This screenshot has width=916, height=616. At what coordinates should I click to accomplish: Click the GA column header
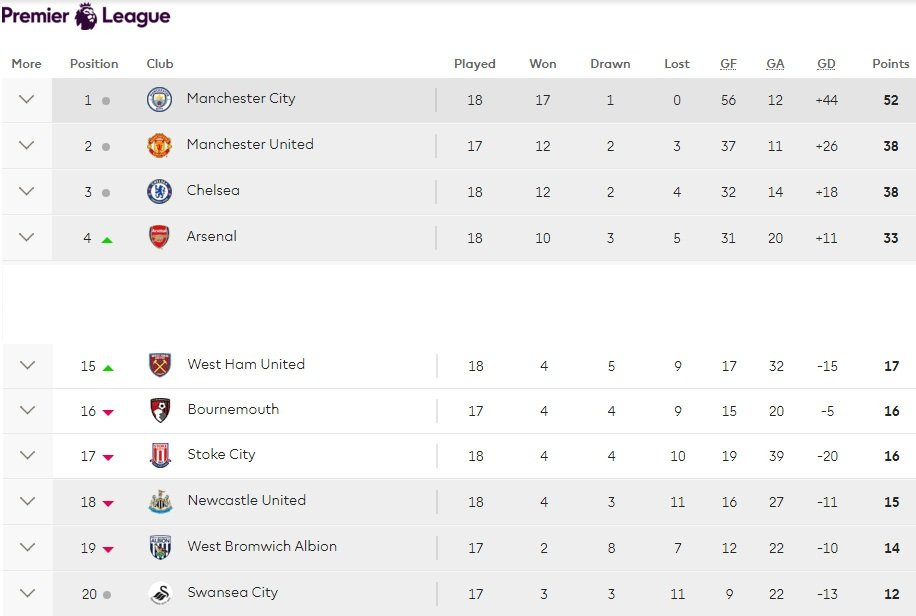pyautogui.click(x=775, y=64)
